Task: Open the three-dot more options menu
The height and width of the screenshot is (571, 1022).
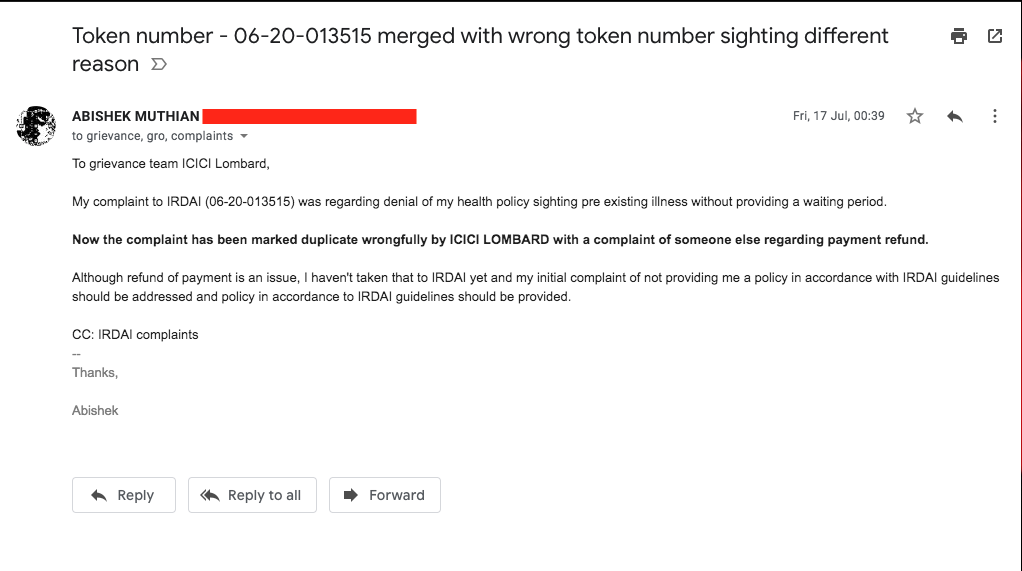Action: [x=995, y=116]
